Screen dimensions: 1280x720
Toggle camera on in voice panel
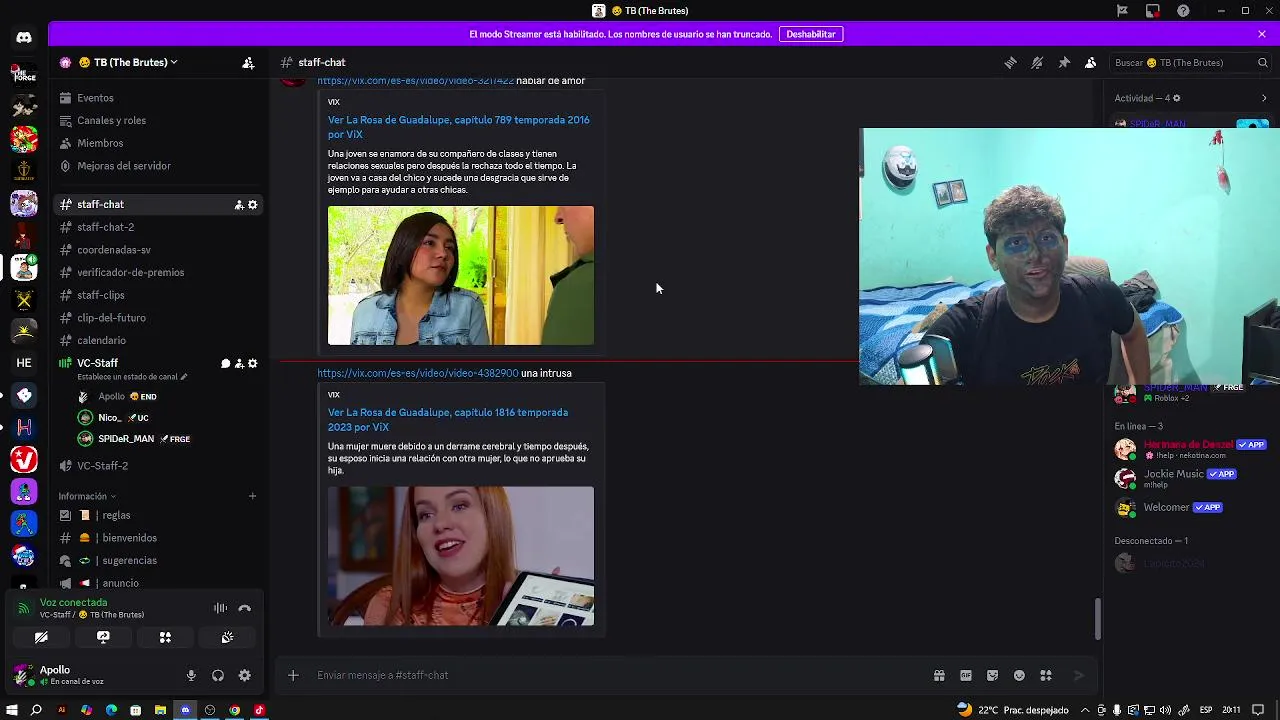click(41, 637)
